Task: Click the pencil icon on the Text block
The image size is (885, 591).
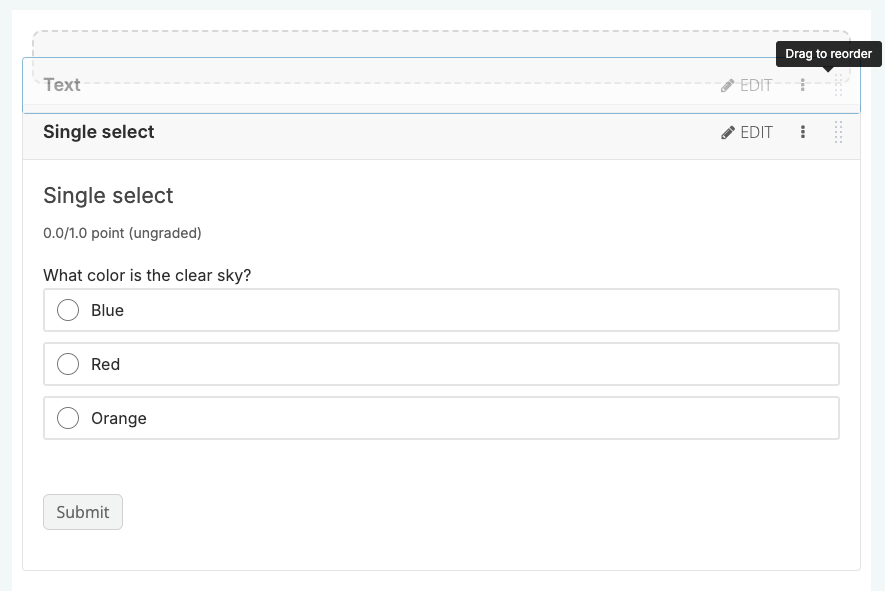Action: pos(728,86)
